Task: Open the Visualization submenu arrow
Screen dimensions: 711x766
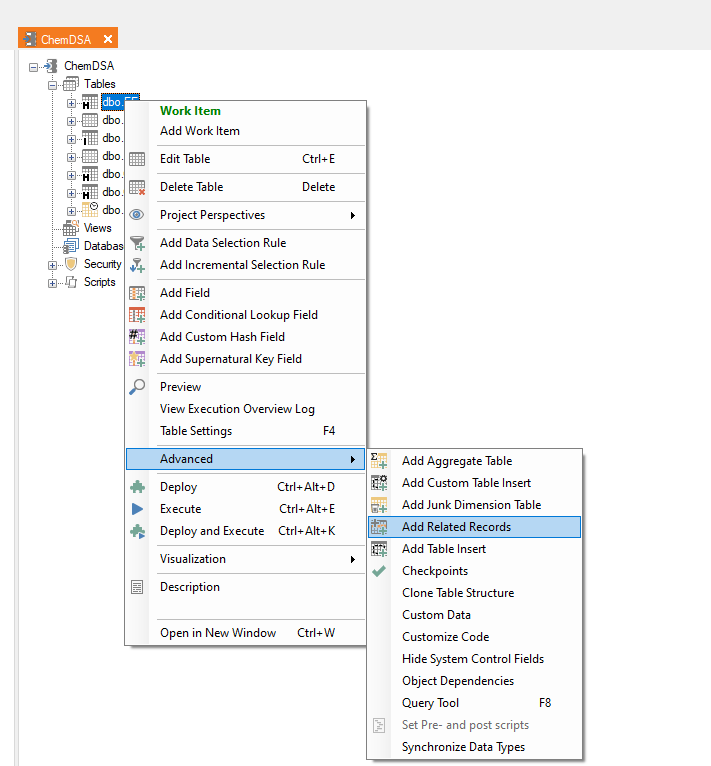Action: coord(352,559)
